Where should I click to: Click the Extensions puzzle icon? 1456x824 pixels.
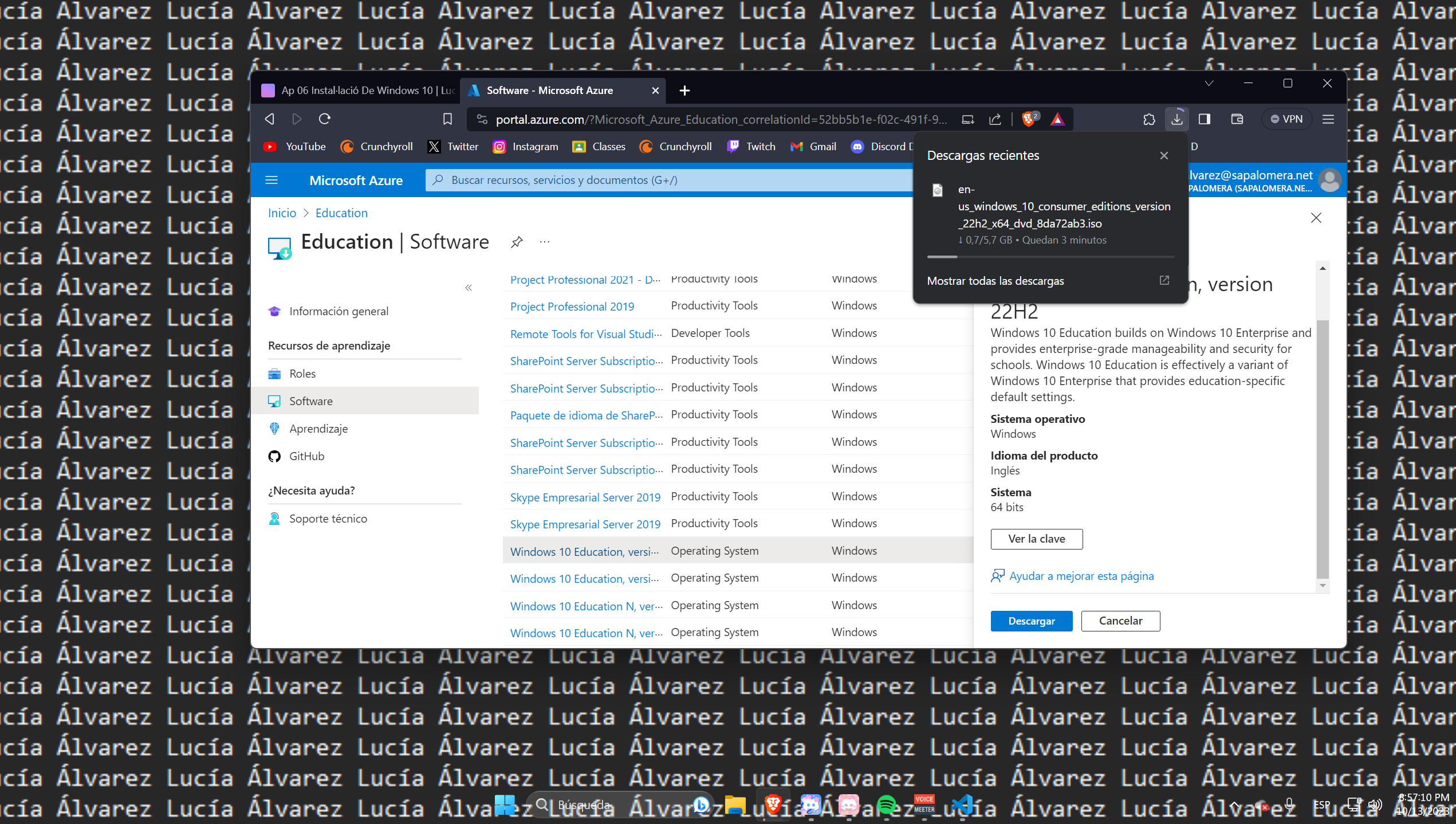point(1149,119)
